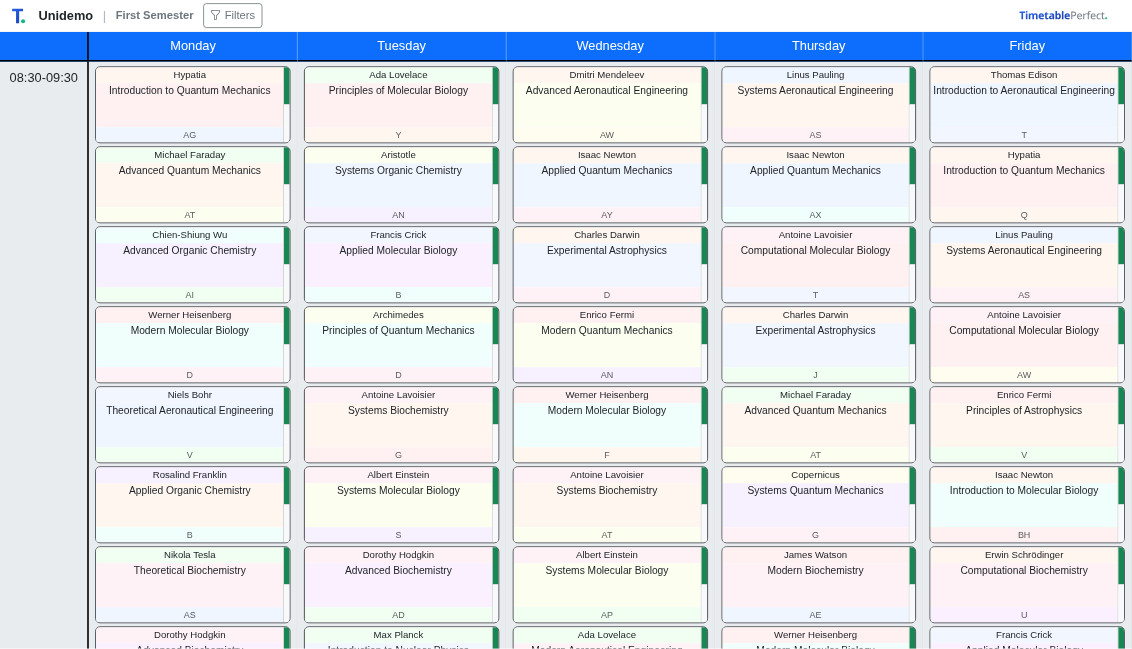Open Chien-Shiung Wu Advanced Organic Chemistry card
1132x649 pixels.
(x=193, y=265)
